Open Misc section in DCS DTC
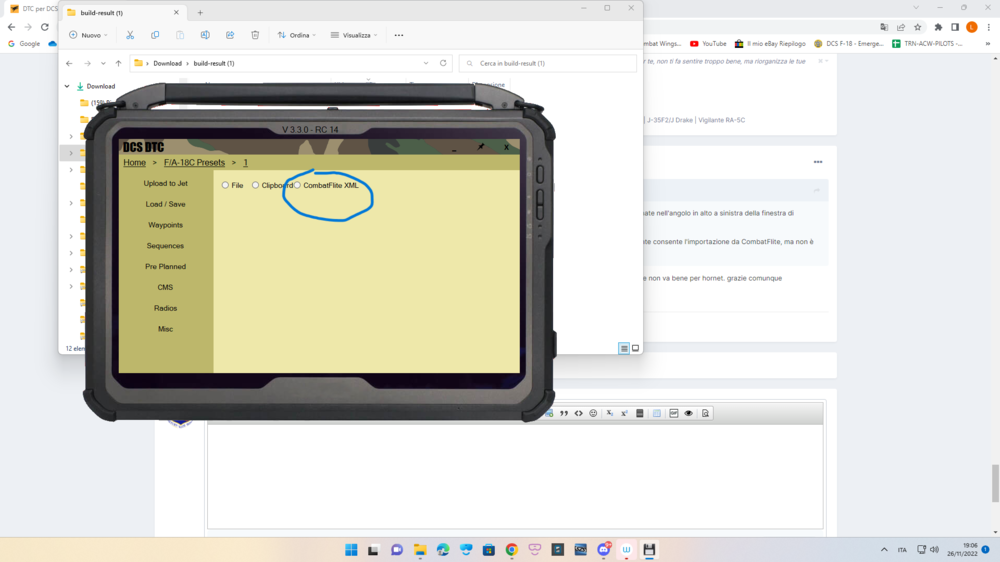Image resolution: width=1000 pixels, height=562 pixels. click(165, 329)
